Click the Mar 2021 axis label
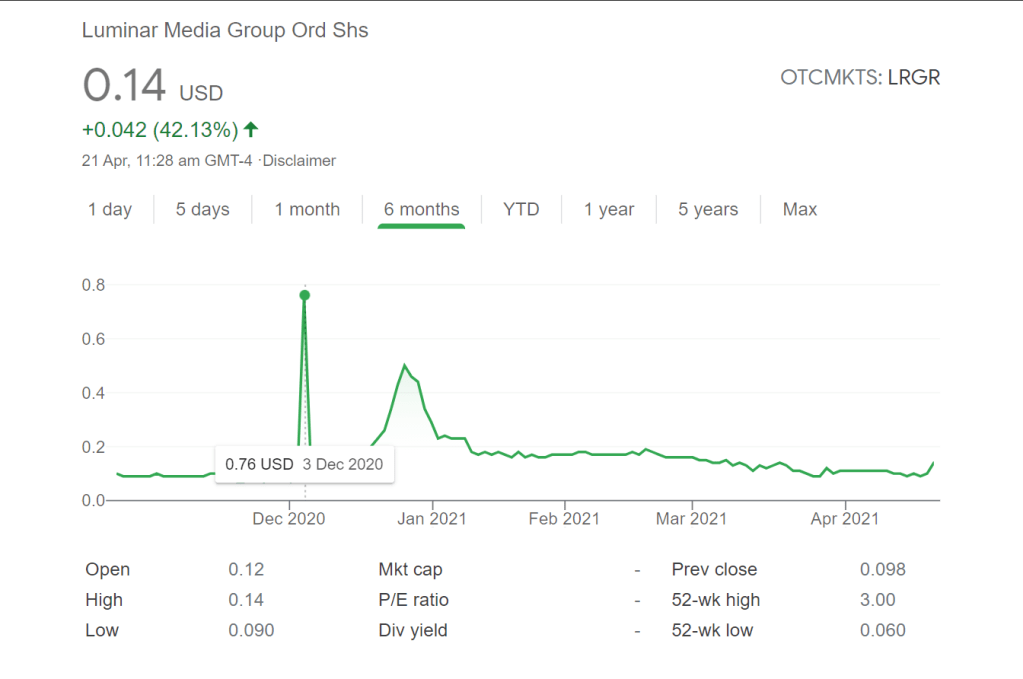Viewport: 1023px width, 679px height. (691, 518)
